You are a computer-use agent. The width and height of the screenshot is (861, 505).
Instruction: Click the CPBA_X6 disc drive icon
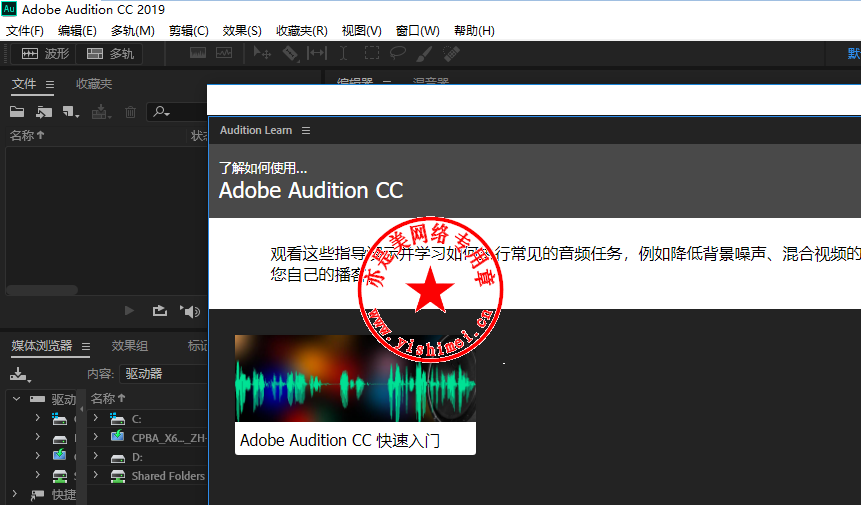pos(118,437)
